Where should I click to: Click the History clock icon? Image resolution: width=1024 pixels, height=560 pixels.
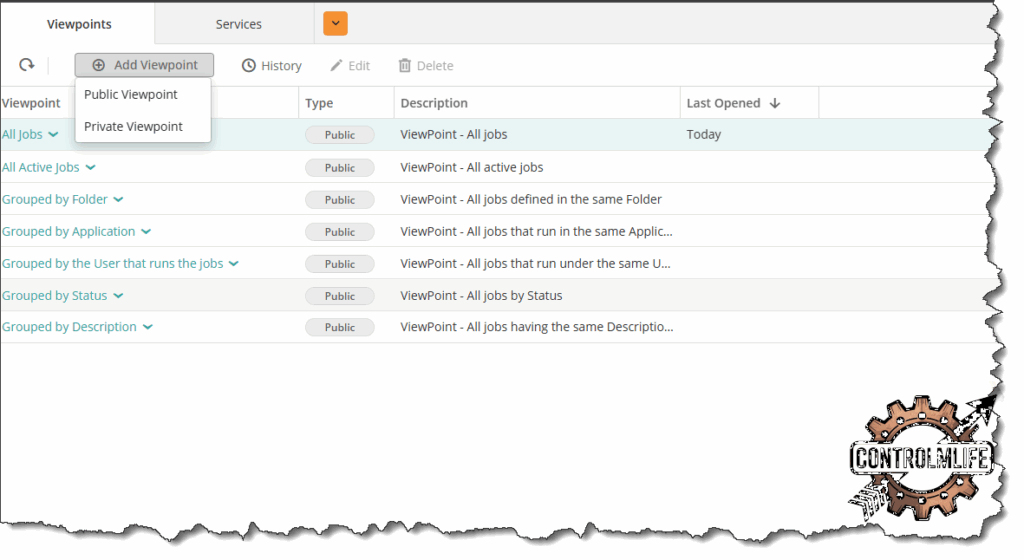point(249,66)
